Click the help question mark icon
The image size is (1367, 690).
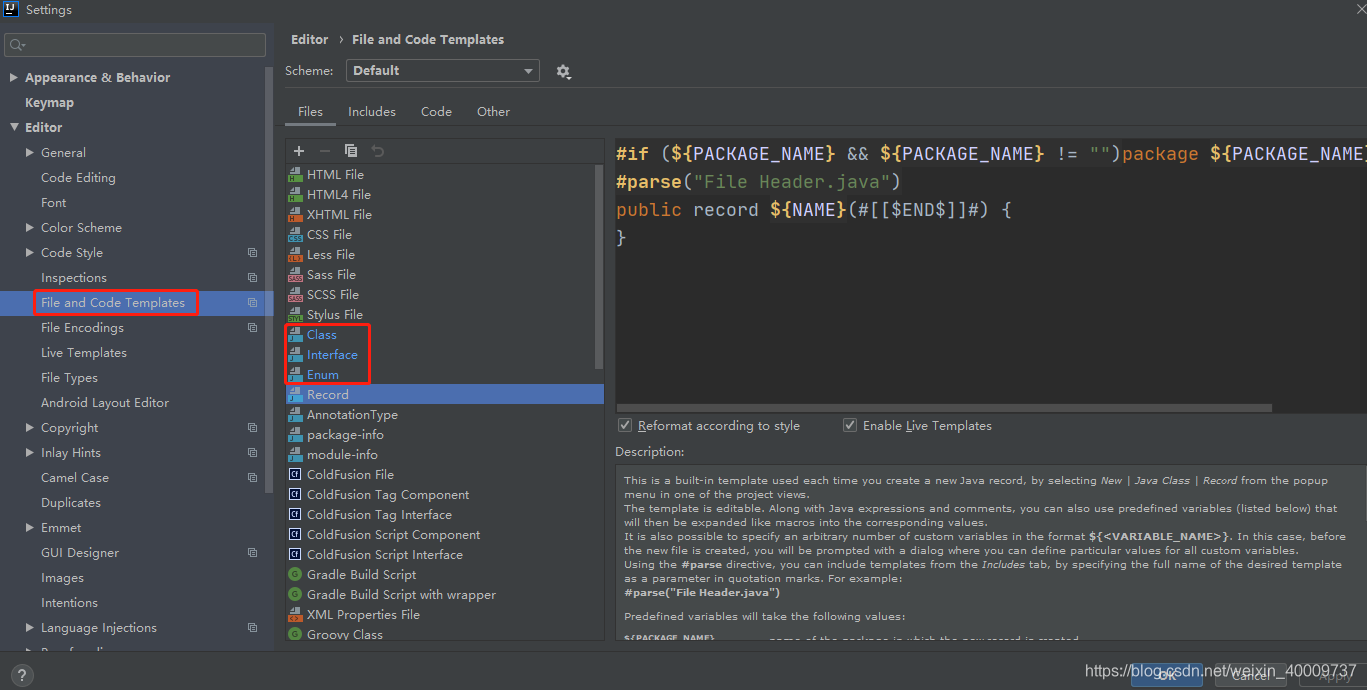pyautogui.click(x=22, y=676)
